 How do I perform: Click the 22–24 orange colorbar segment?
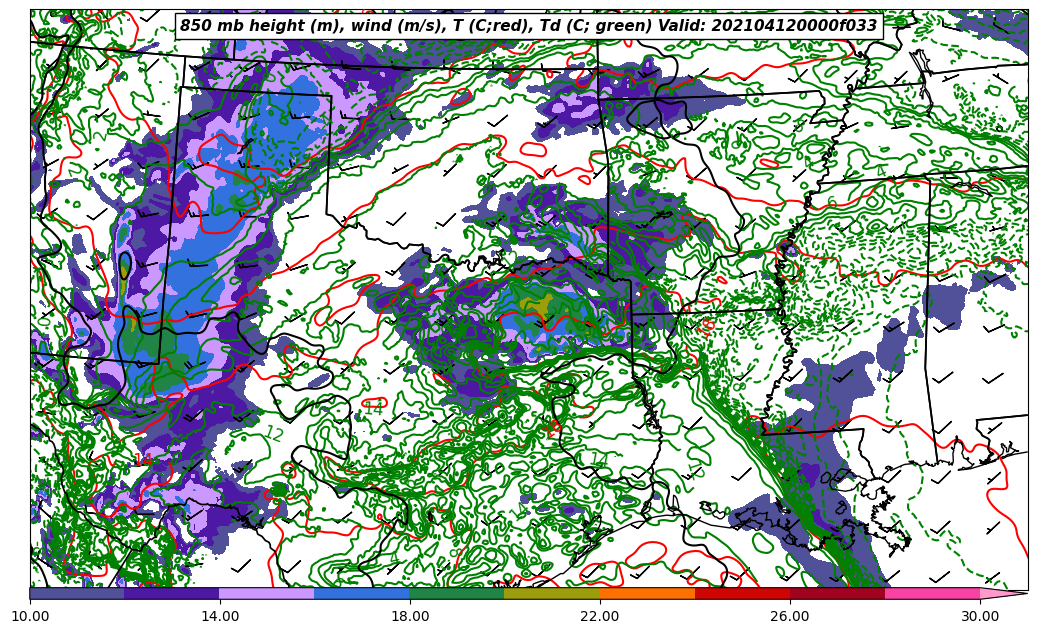[647, 593]
